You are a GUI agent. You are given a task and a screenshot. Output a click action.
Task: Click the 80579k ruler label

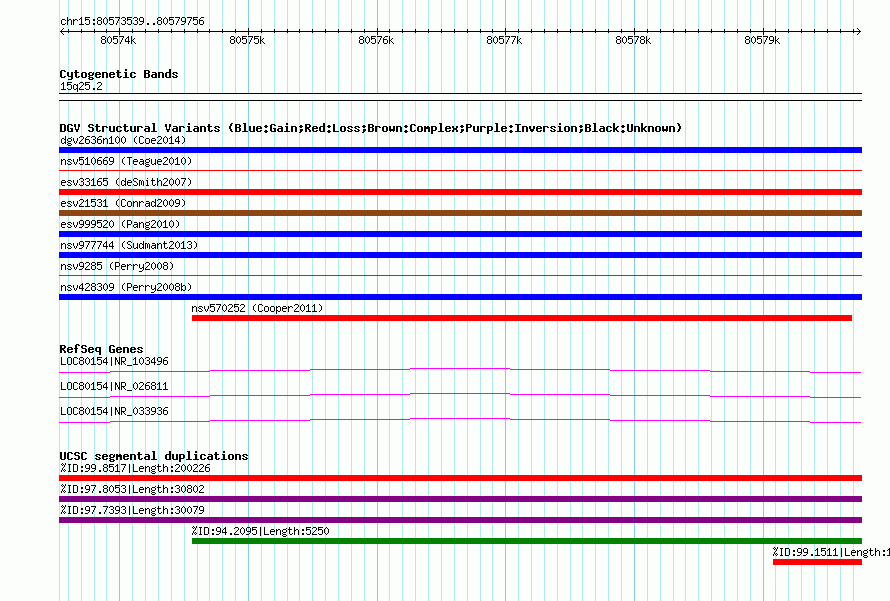pyautogui.click(x=762, y=40)
